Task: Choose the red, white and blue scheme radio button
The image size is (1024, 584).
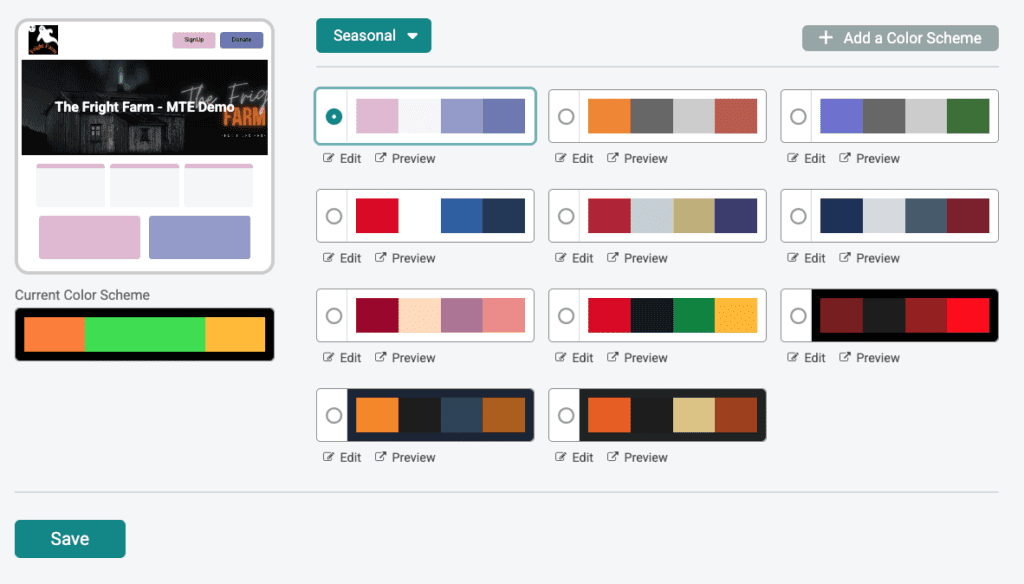Action: (334, 216)
